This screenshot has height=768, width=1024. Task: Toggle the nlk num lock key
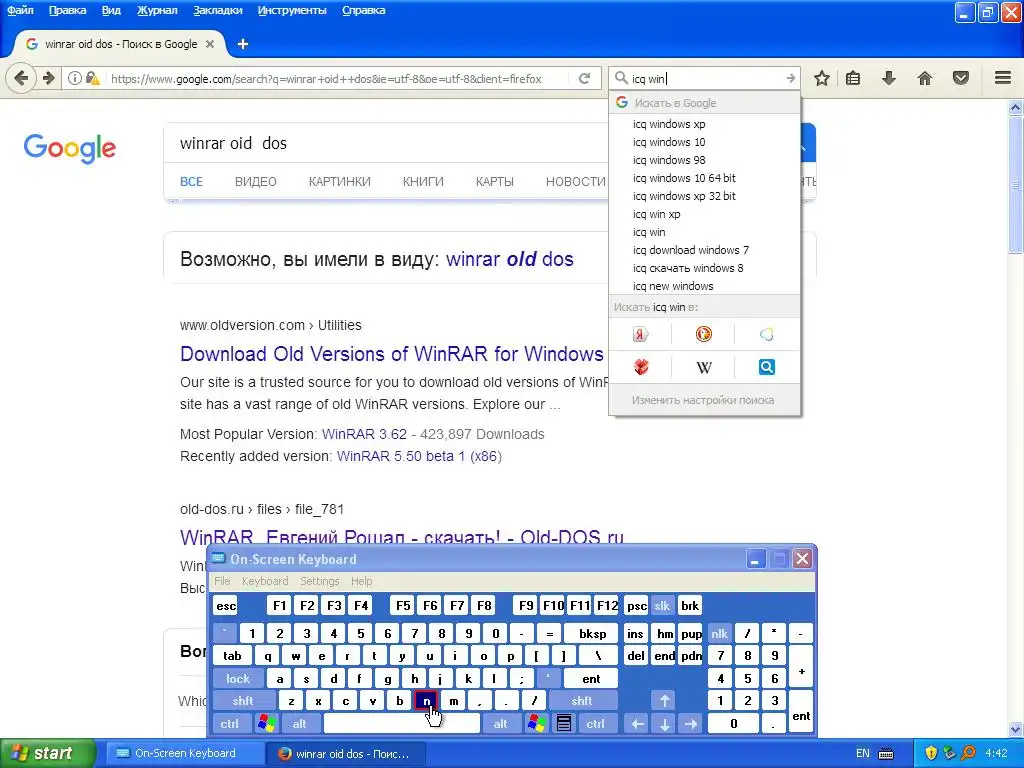tap(720, 633)
